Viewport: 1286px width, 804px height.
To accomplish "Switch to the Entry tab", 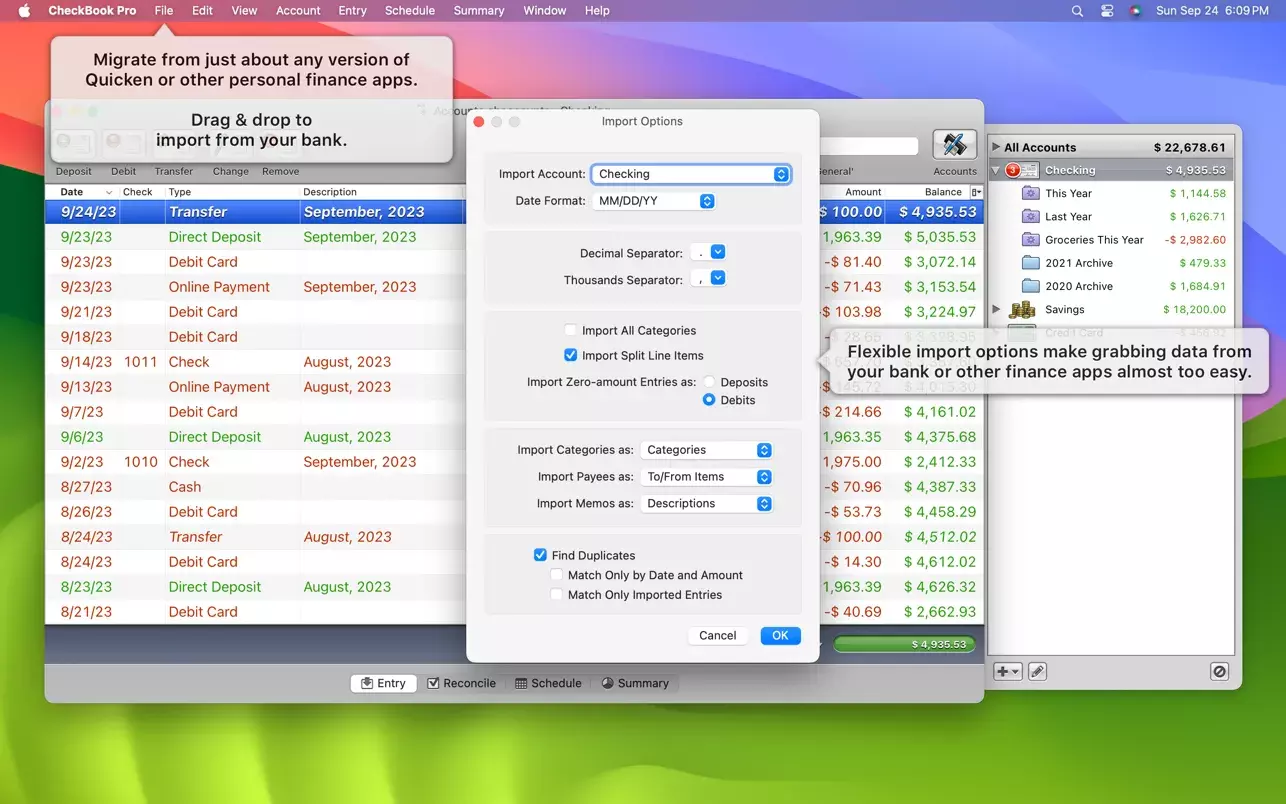I will [x=383, y=683].
